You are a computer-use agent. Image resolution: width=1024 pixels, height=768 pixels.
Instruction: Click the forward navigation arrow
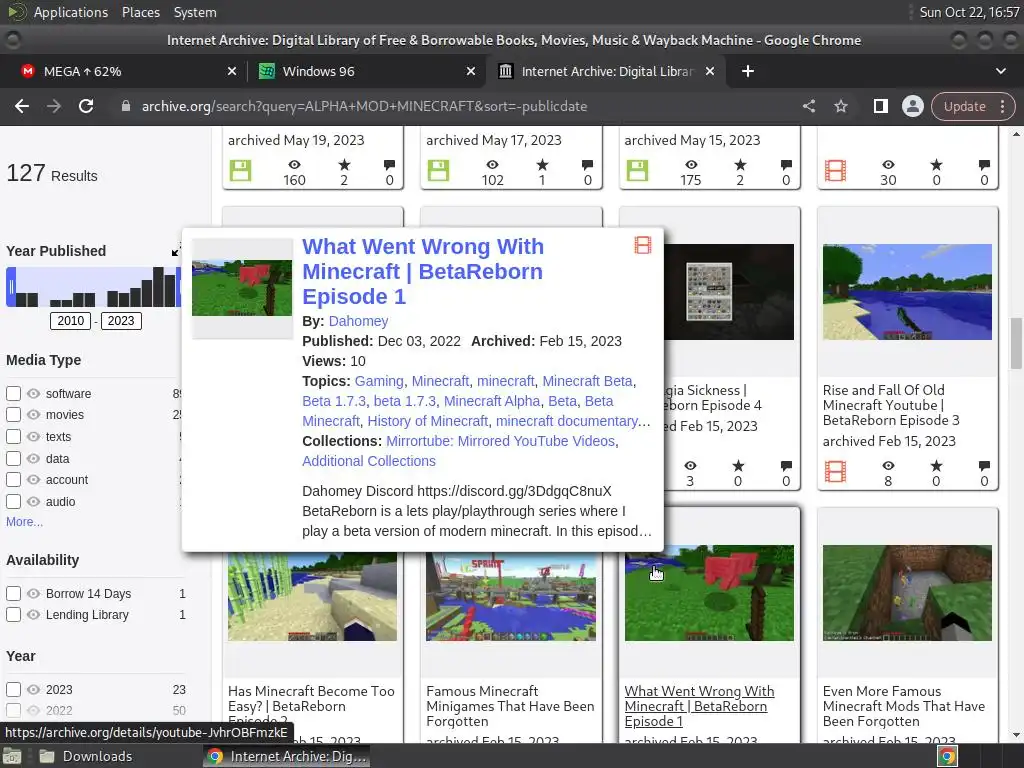coord(54,106)
